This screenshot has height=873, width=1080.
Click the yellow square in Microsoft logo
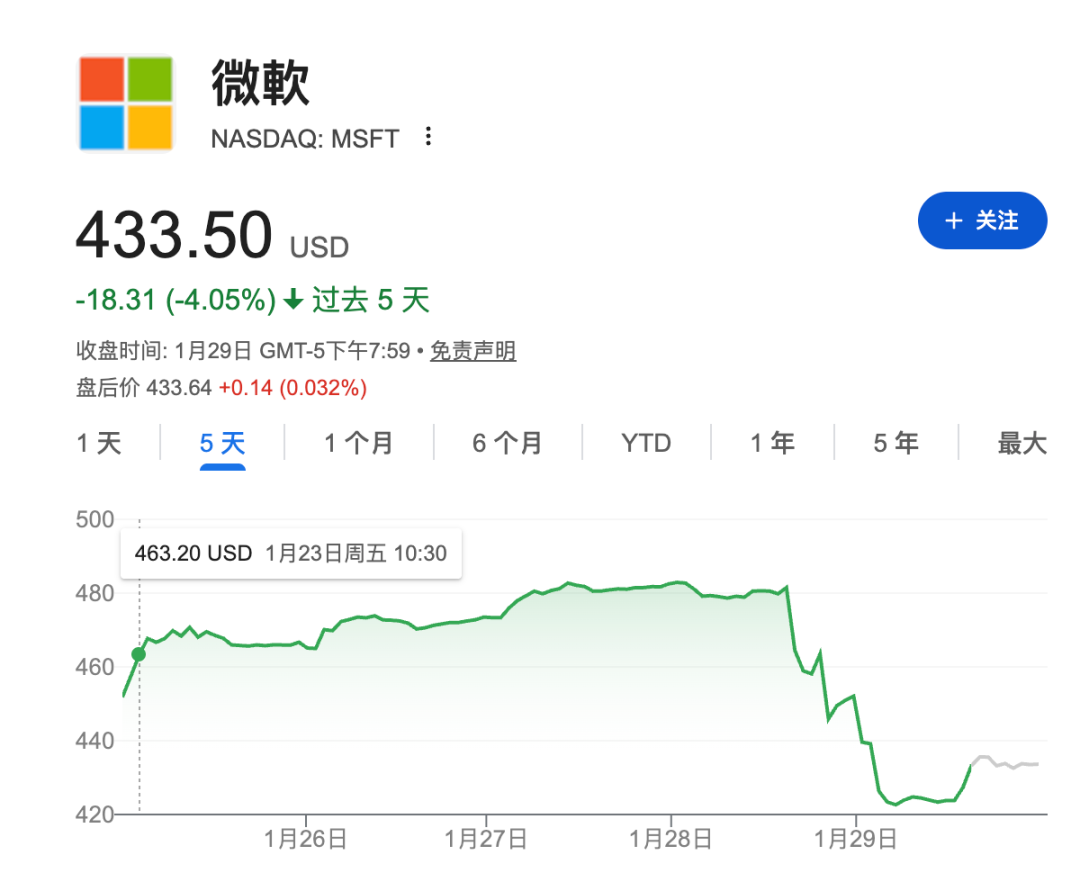(x=151, y=126)
